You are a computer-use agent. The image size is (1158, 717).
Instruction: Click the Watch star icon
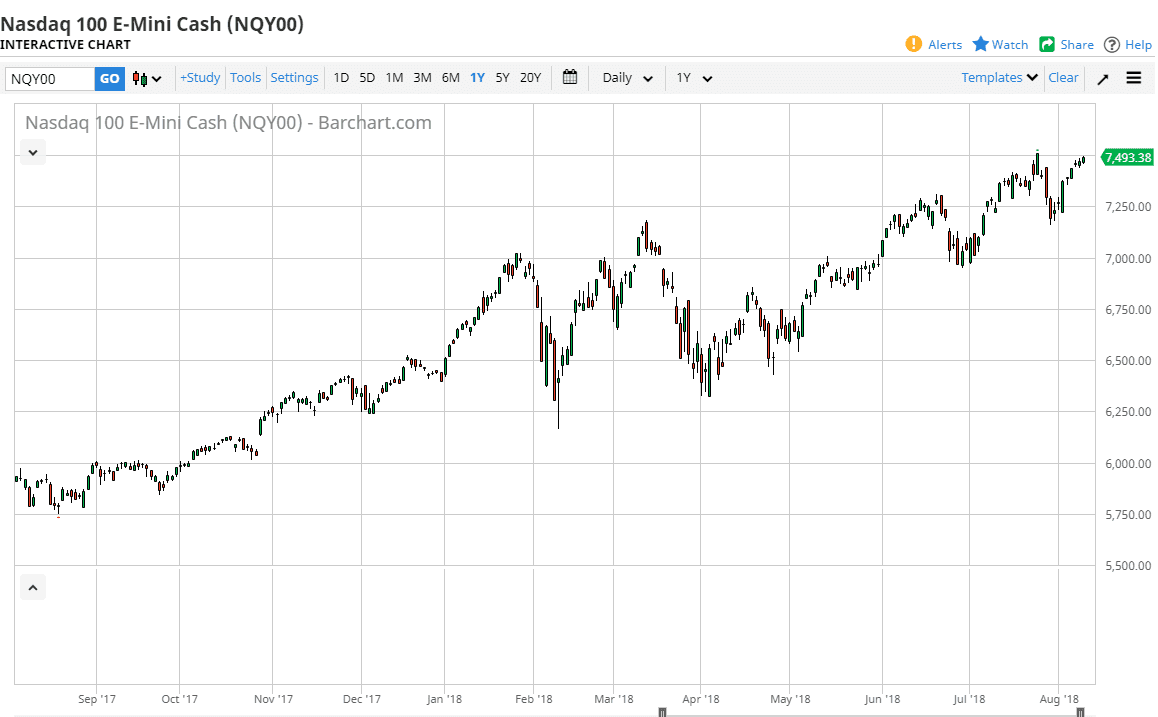tap(980, 44)
